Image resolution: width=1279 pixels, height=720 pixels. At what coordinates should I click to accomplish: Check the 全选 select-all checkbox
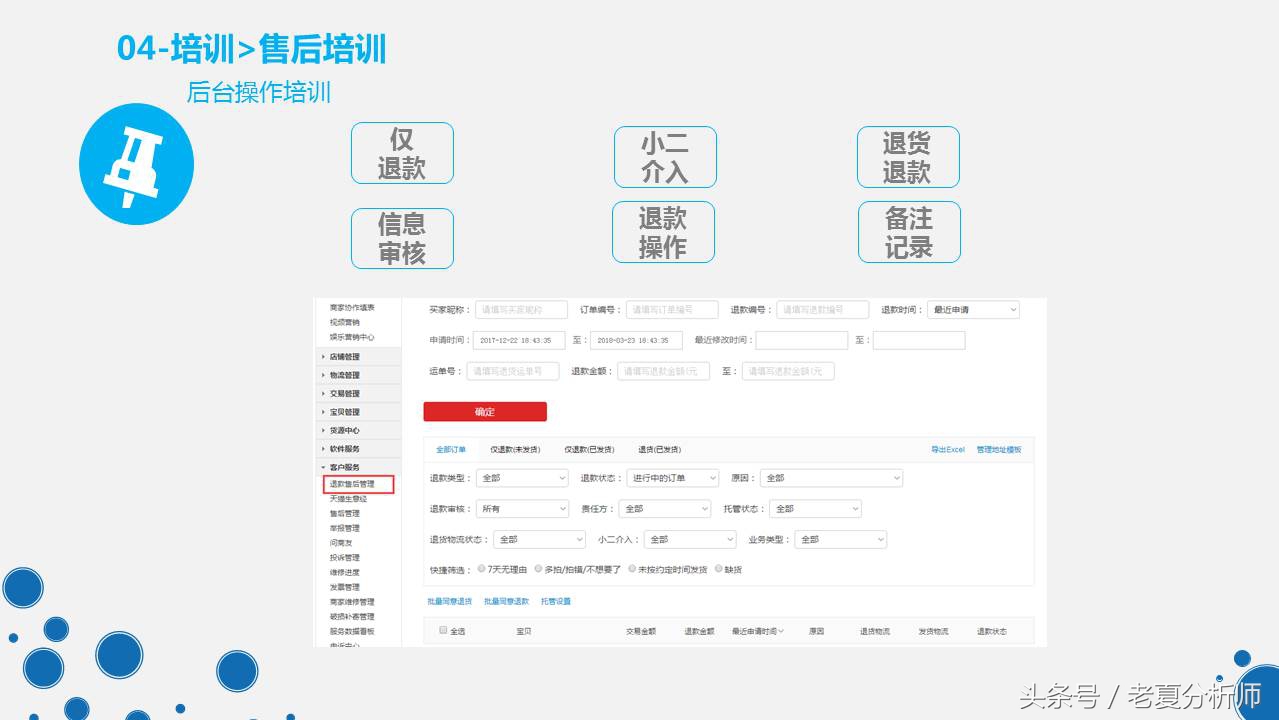pos(441,629)
